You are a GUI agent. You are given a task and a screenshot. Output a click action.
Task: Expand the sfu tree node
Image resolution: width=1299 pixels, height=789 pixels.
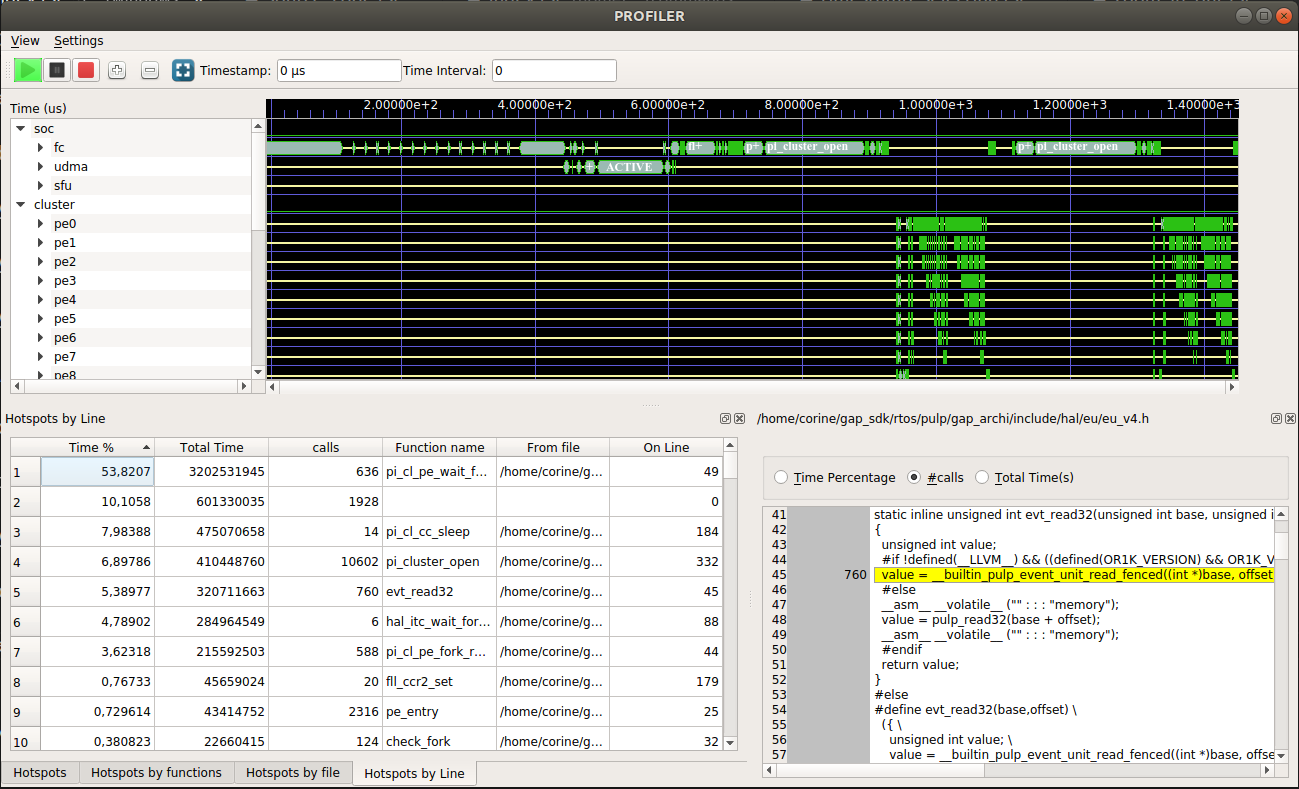pyautogui.click(x=41, y=186)
